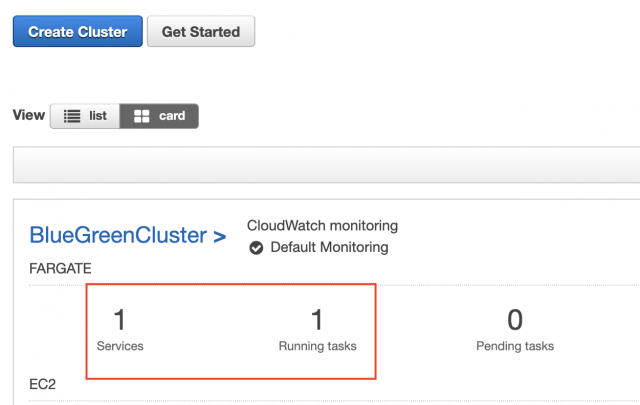Click the list view bullet-lines icon
The width and height of the screenshot is (640, 405).
[x=72, y=116]
